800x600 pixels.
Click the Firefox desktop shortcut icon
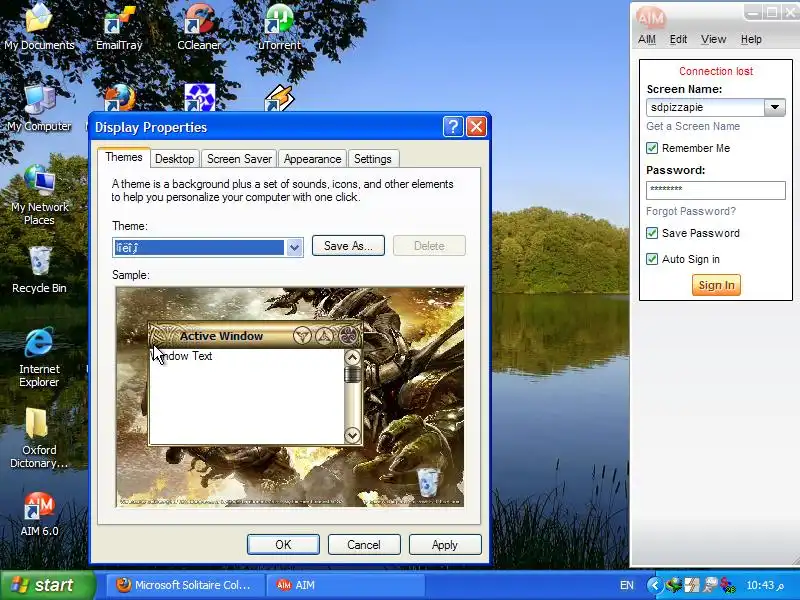[119, 97]
